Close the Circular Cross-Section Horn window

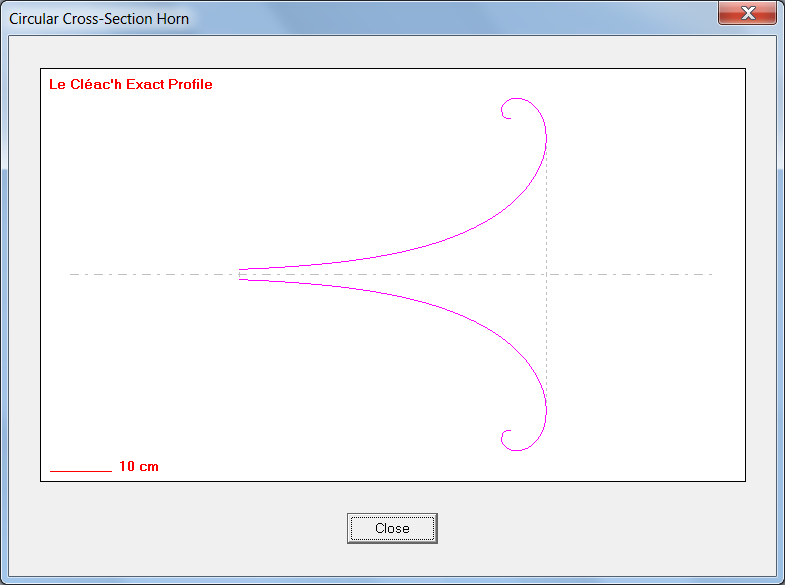747,13
